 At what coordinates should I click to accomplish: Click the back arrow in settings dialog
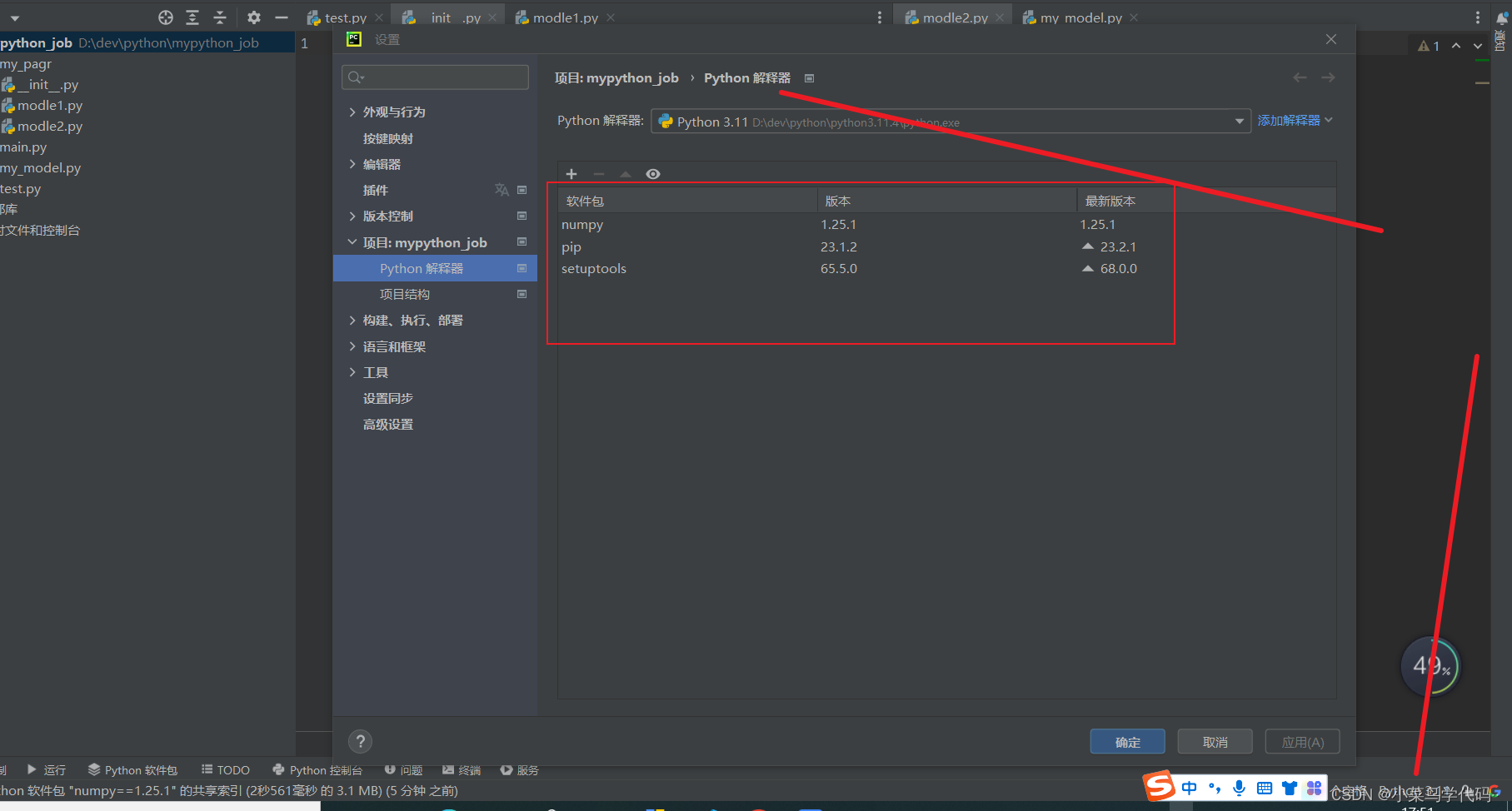[1300, 77]
